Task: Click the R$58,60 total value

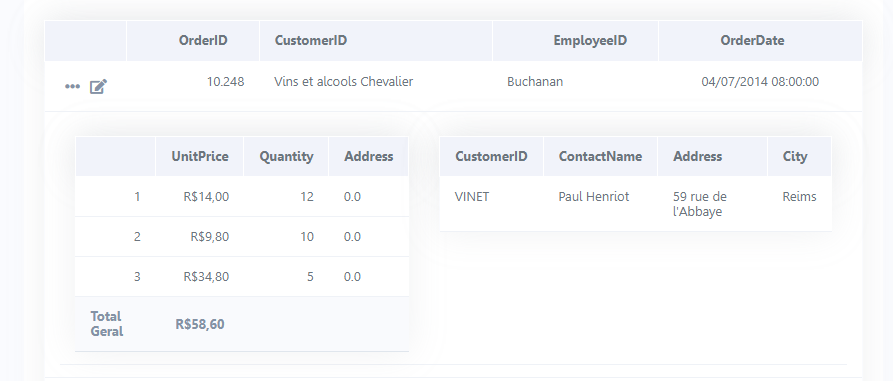Action: [x=200, y=325]
